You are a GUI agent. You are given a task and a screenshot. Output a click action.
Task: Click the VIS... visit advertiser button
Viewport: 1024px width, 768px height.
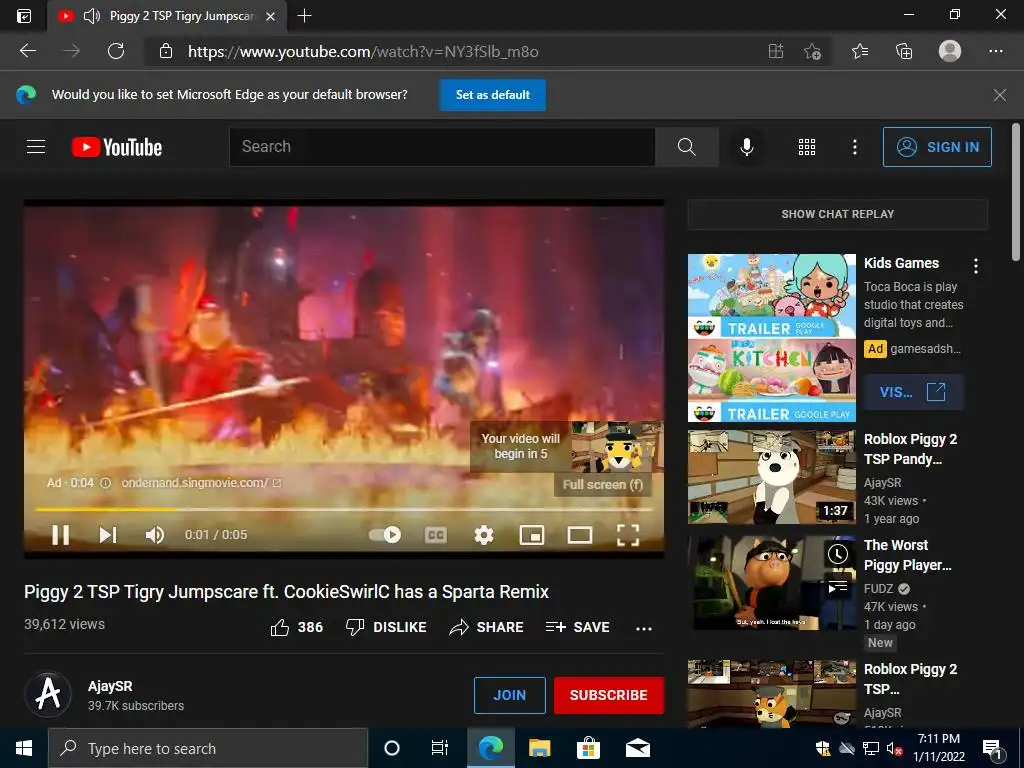(x=912, y=392)
